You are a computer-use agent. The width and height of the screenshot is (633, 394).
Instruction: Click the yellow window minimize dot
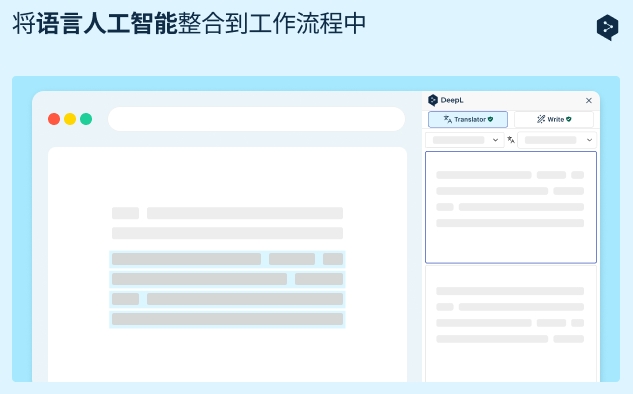(x=70, y=119)
